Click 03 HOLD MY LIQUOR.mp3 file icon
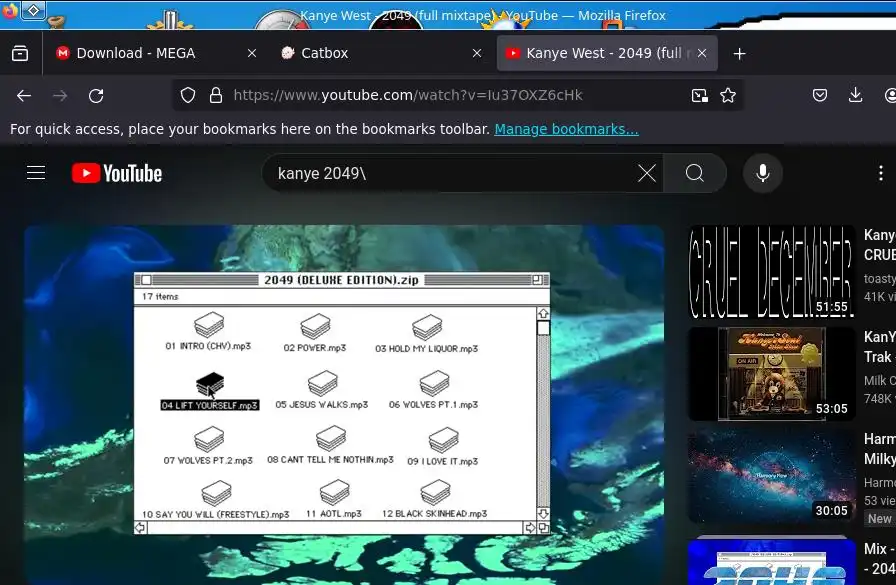 pos(427,327)
